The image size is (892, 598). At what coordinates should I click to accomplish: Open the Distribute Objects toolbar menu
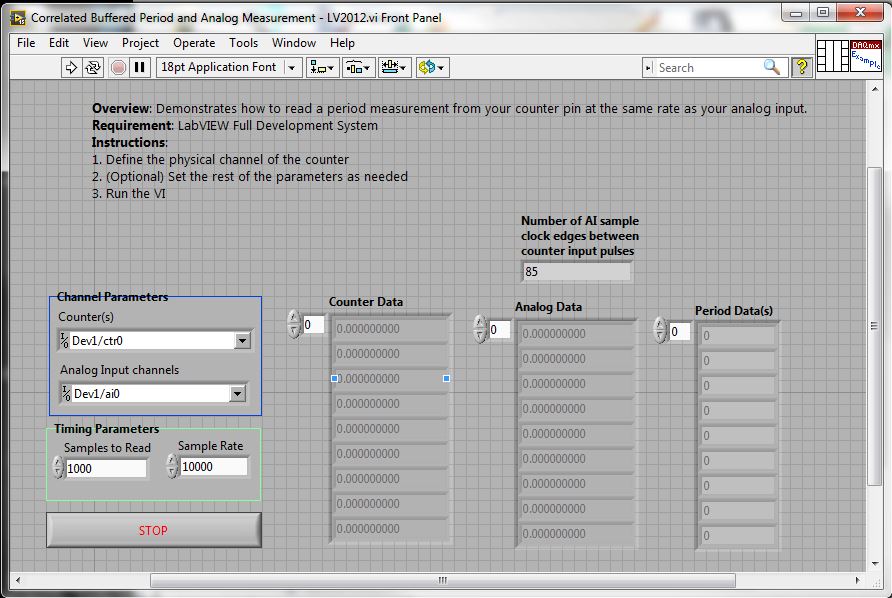(358, 68)
